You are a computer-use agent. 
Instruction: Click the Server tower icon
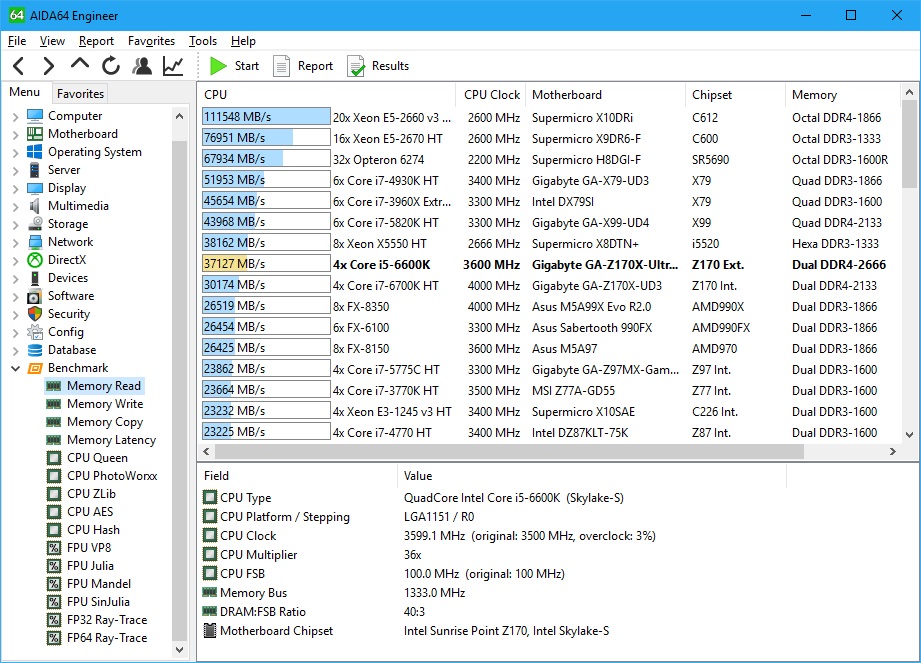pyautogui.click(x=35, y=170)
